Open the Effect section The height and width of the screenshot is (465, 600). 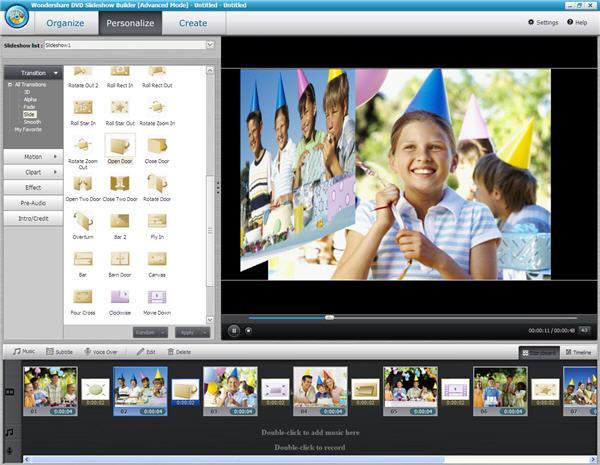[x=33, y=188]
